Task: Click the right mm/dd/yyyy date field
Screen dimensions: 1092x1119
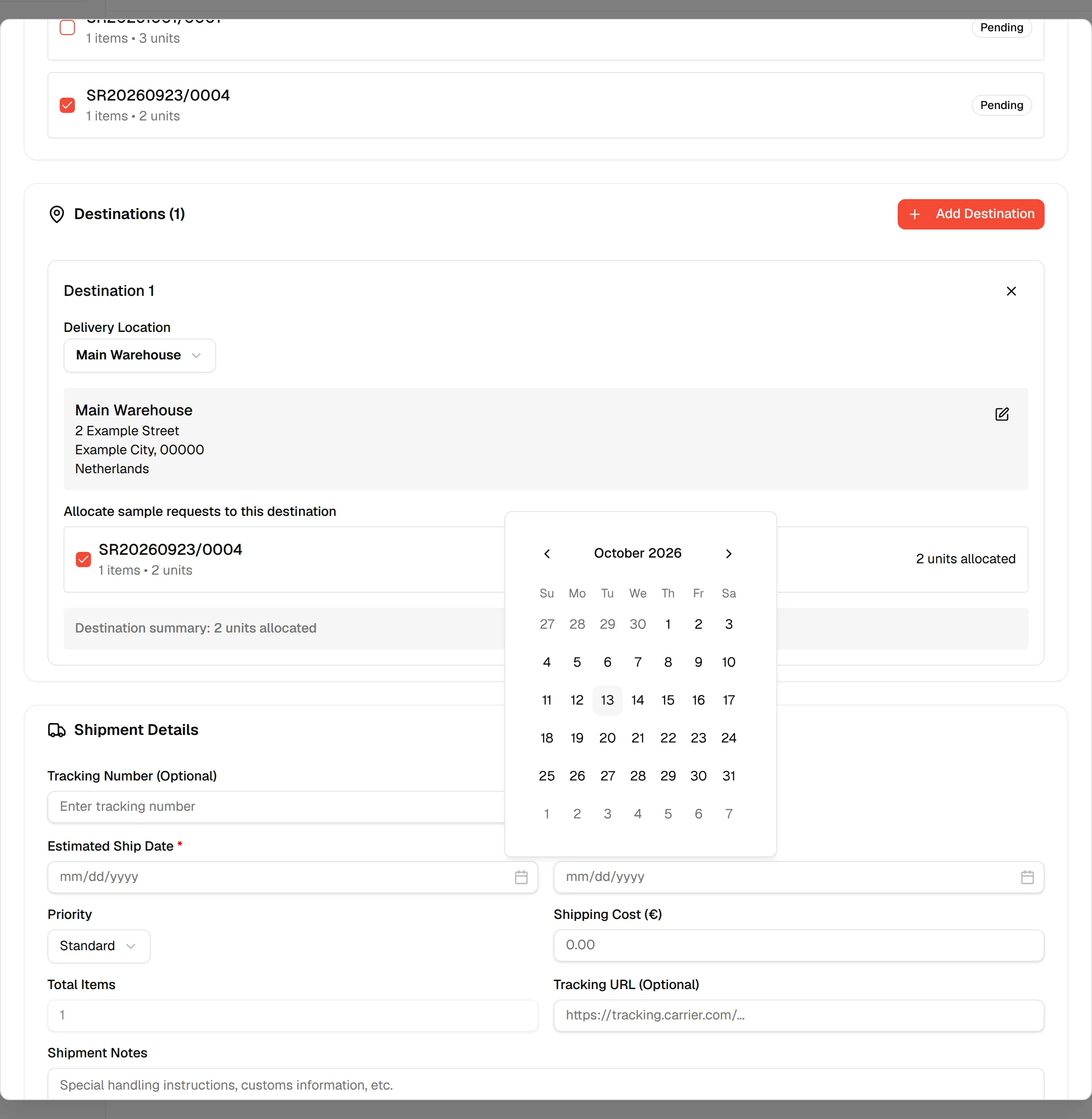Action: [798, 877]
